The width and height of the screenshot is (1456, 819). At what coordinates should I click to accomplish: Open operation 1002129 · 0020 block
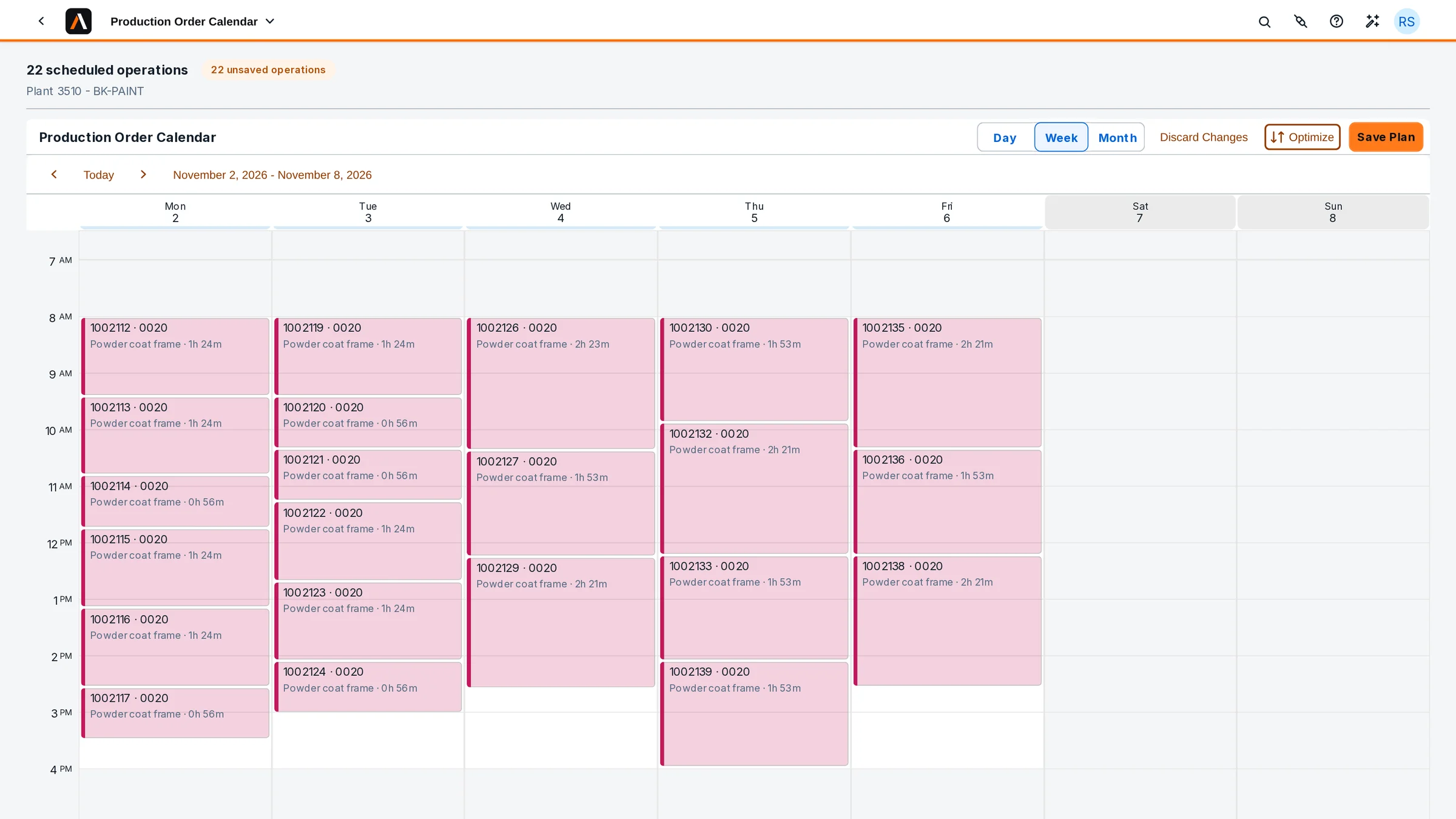561,622
